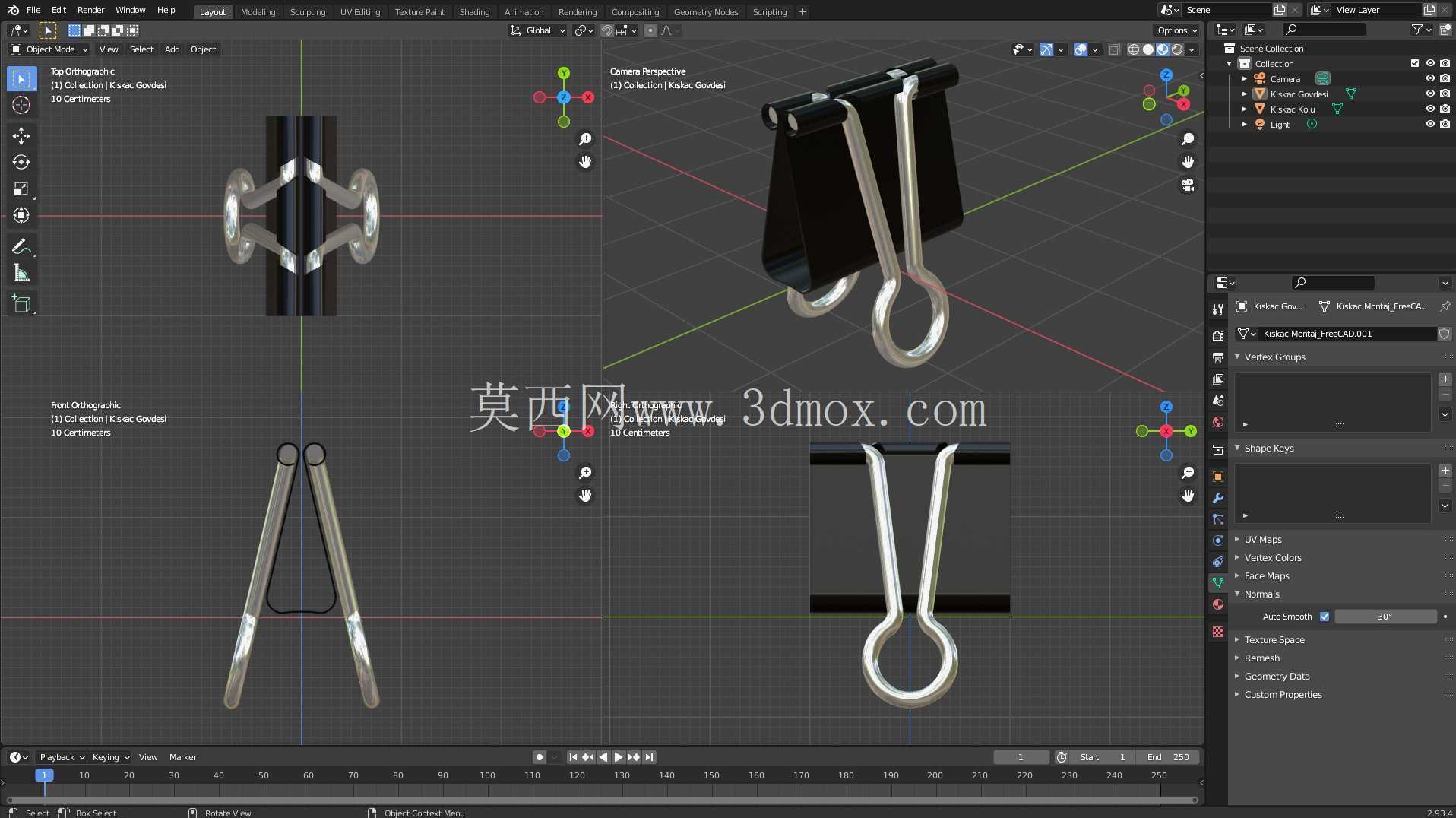Open the Add menu in viewport header
This screenshot has height=818, width=1456.
click(173, 49)
